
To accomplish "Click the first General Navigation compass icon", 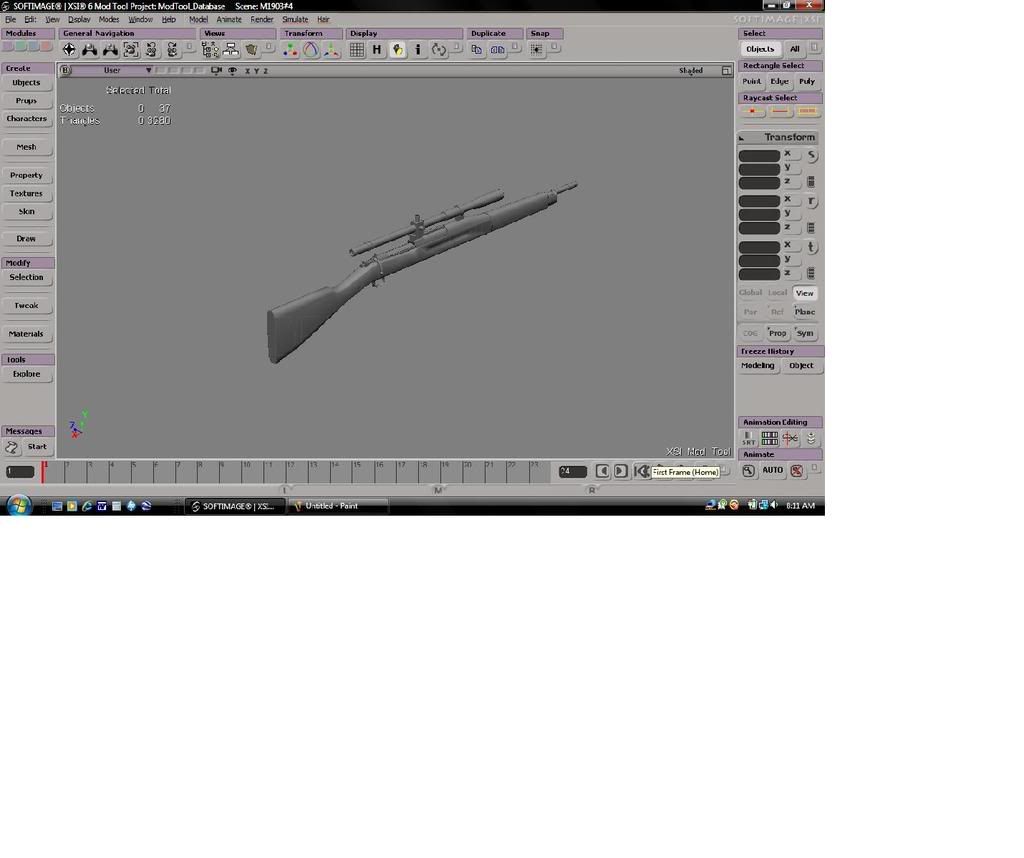I will 69,50.
